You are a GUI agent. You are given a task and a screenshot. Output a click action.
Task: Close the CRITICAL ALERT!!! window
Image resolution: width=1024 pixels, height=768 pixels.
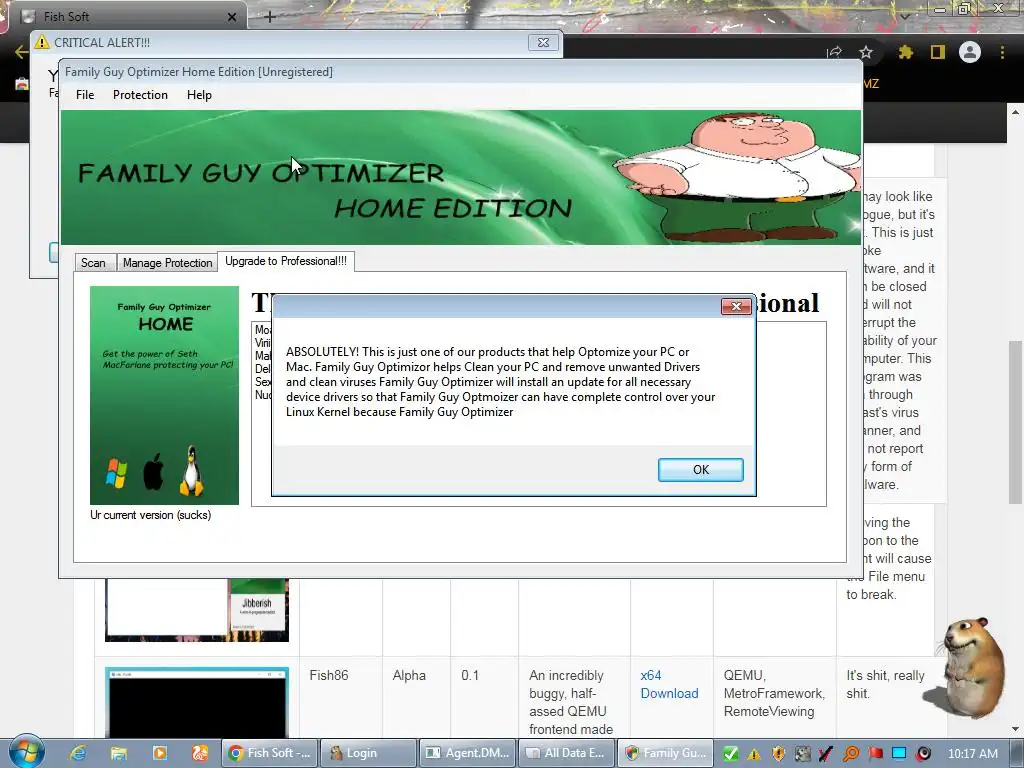coord(543,42)
